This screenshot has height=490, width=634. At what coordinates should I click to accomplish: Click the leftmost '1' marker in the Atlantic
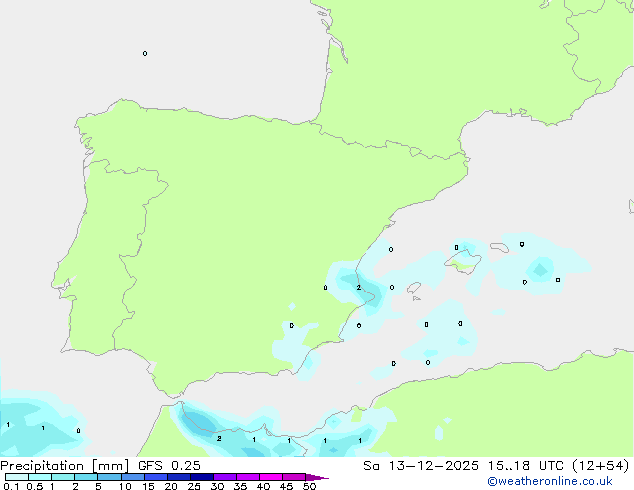(8, 425)
